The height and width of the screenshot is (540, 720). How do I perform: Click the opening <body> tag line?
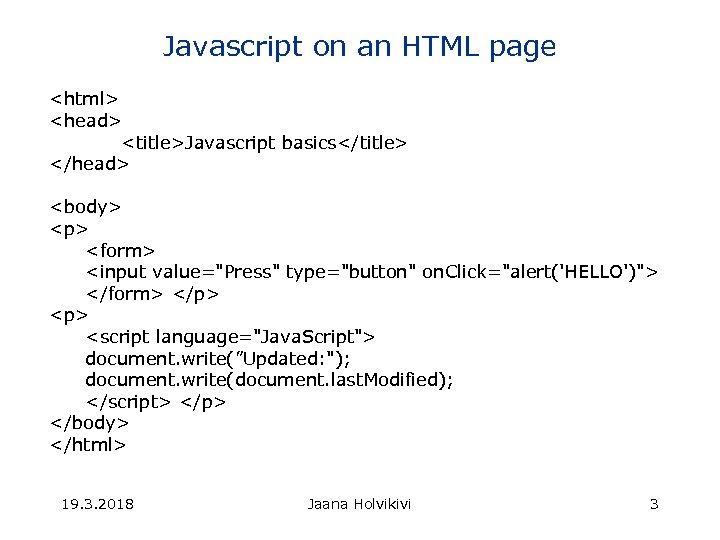click(x=85, y=207)
